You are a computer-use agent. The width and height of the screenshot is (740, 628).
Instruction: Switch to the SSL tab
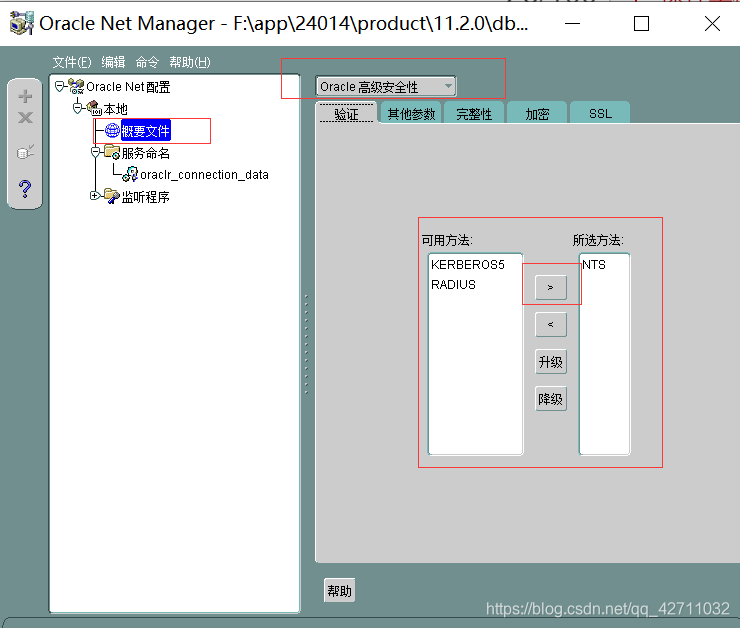click(600, 113)
